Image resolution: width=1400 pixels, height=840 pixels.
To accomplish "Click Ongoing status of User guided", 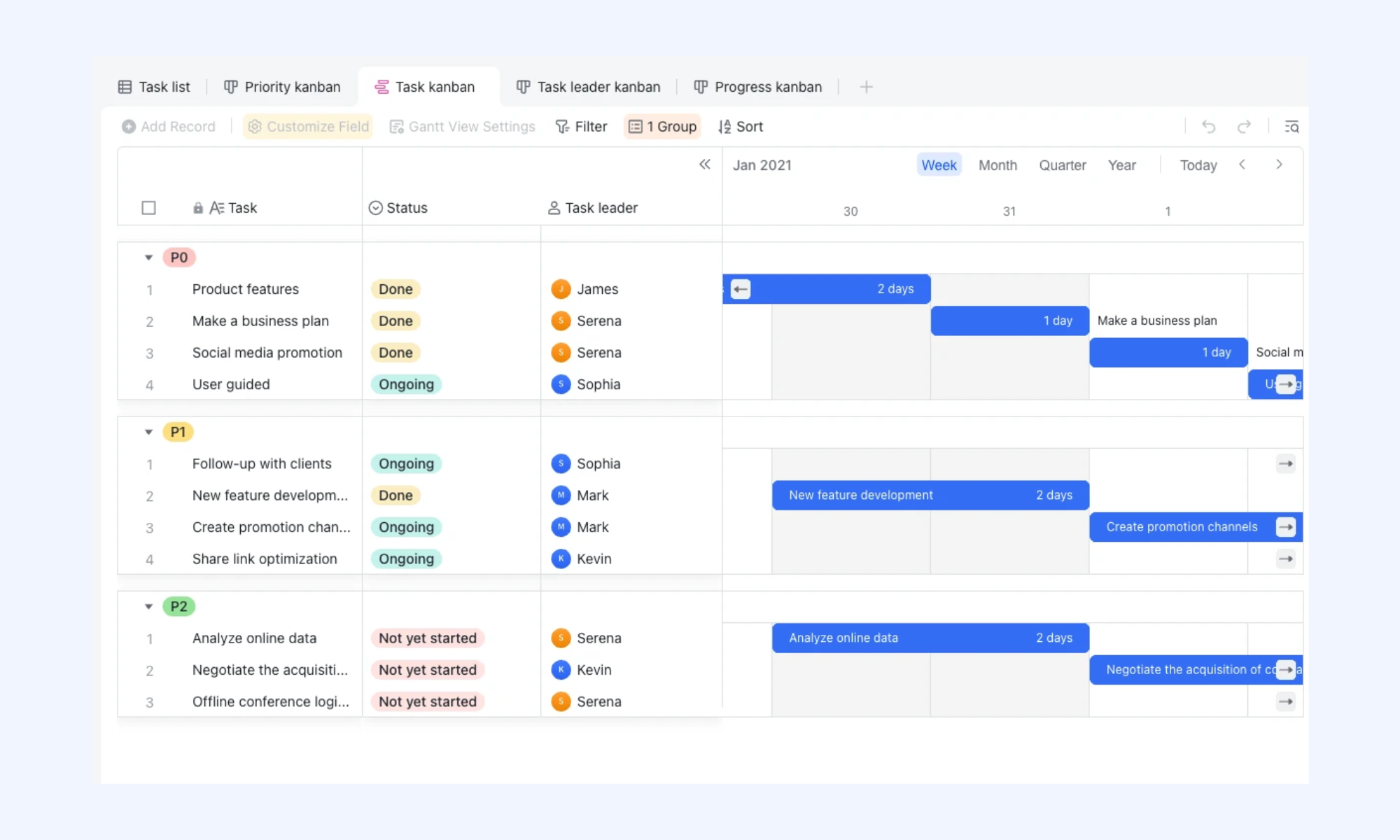I will pos(406,384).
